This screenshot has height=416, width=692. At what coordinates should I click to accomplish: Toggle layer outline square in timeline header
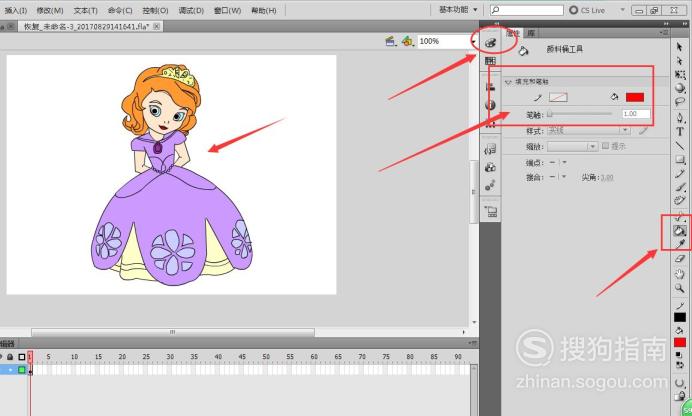(x=22, y=356)
